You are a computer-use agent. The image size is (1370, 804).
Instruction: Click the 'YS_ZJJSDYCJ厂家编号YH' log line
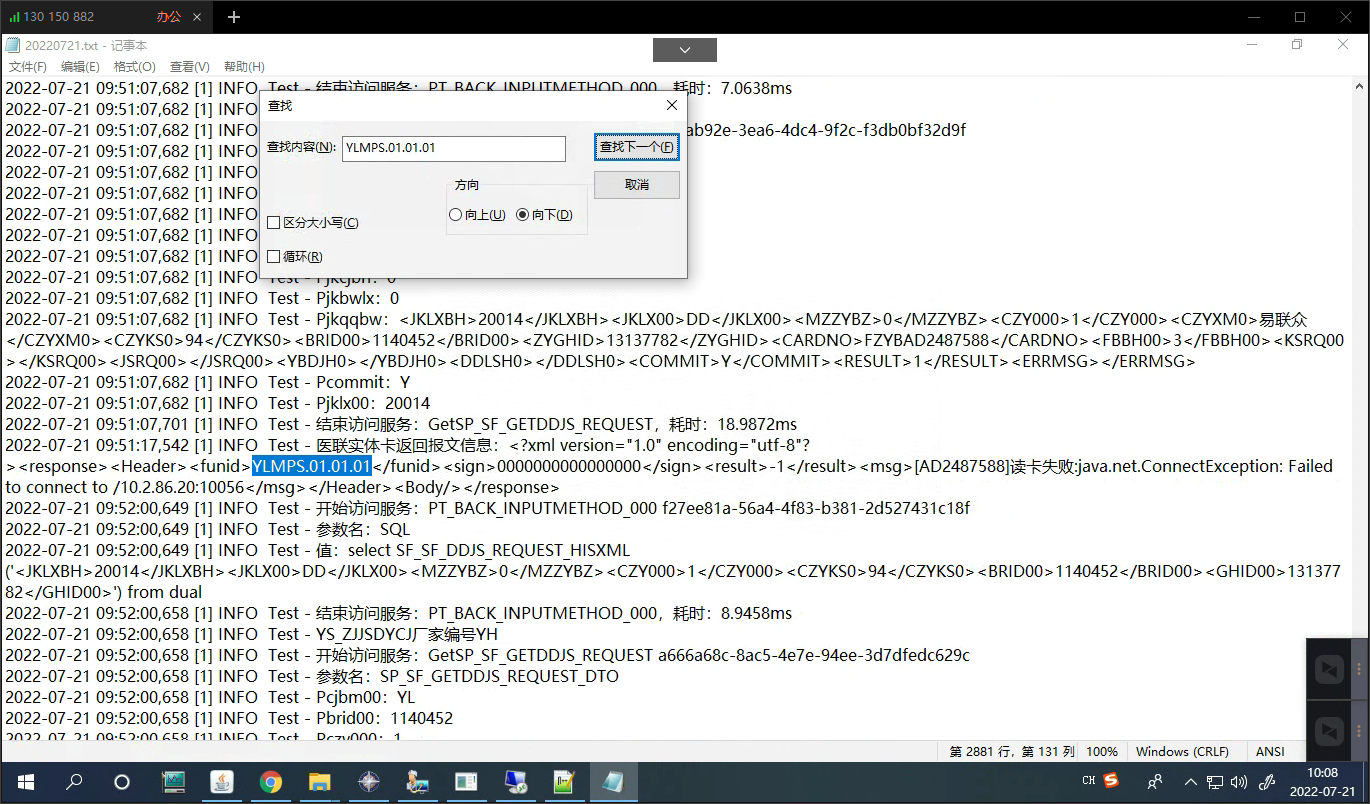[252, 634]
